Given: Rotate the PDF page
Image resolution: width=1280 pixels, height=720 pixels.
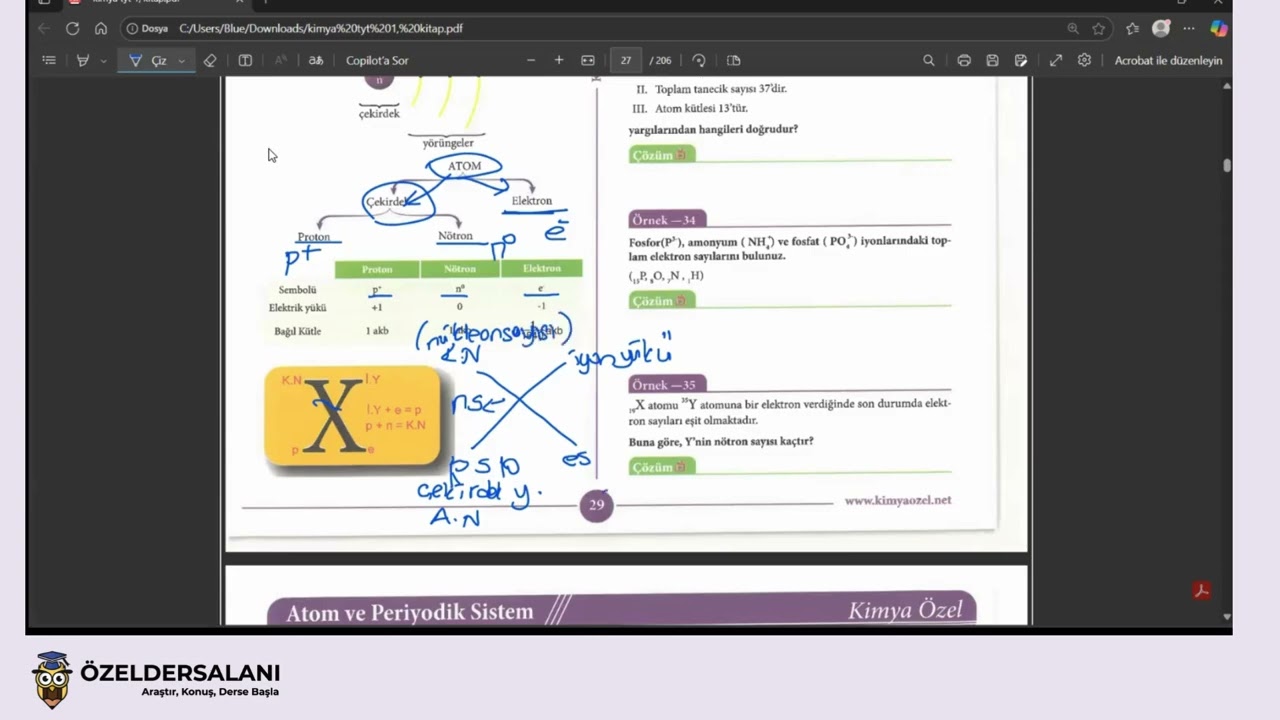Looking at the screenshot, I should coord(699,60).
